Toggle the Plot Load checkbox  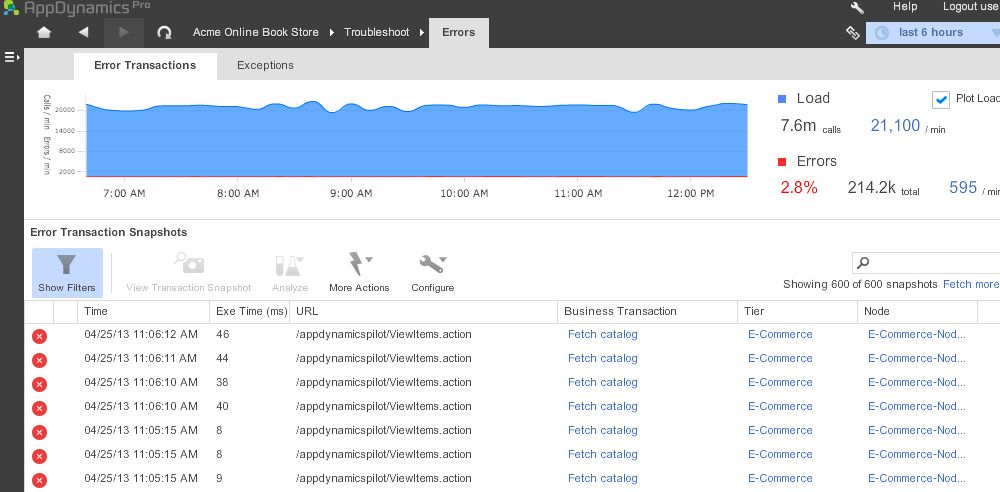[940, 99]
